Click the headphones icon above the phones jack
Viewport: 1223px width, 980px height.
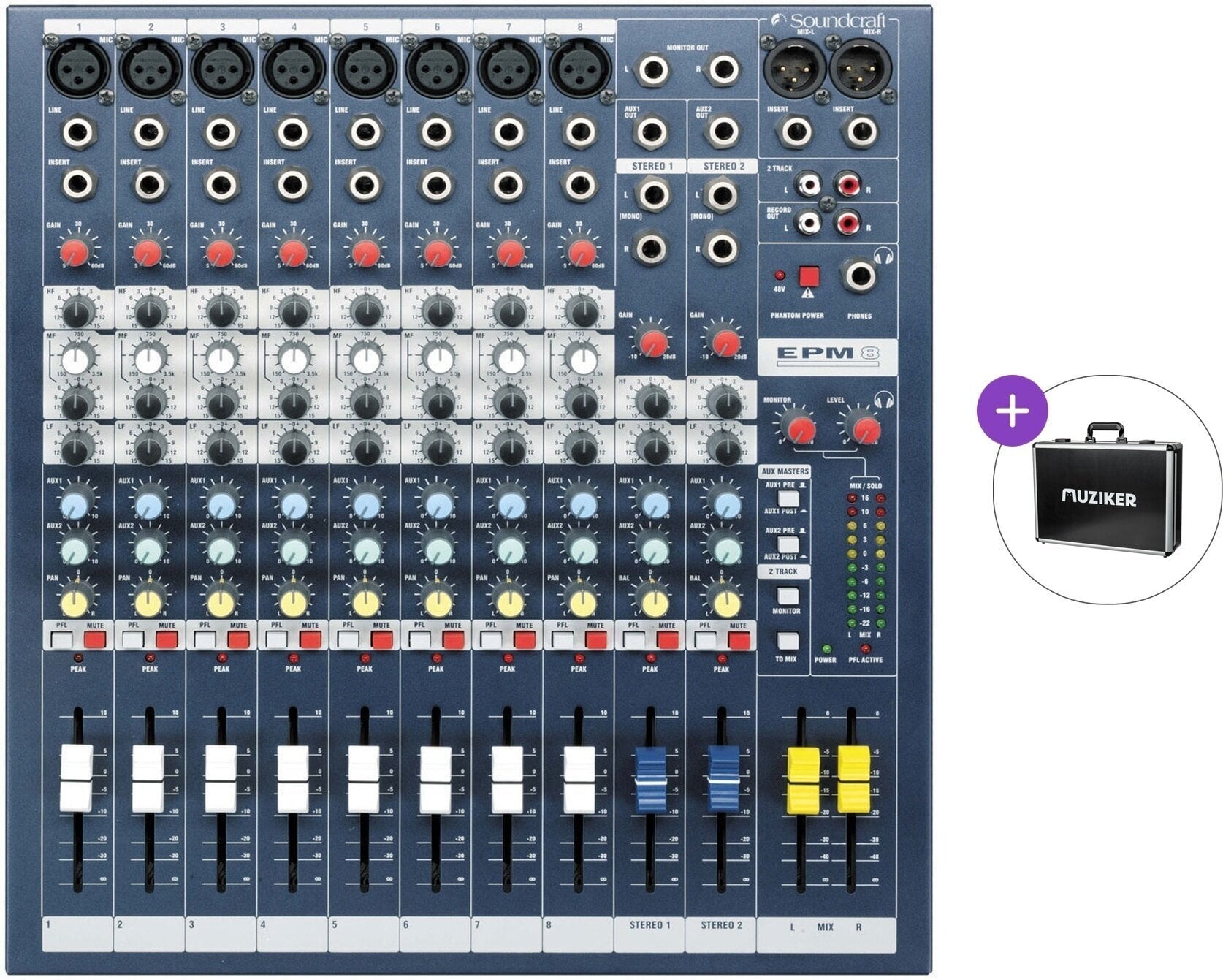[884, 258]
